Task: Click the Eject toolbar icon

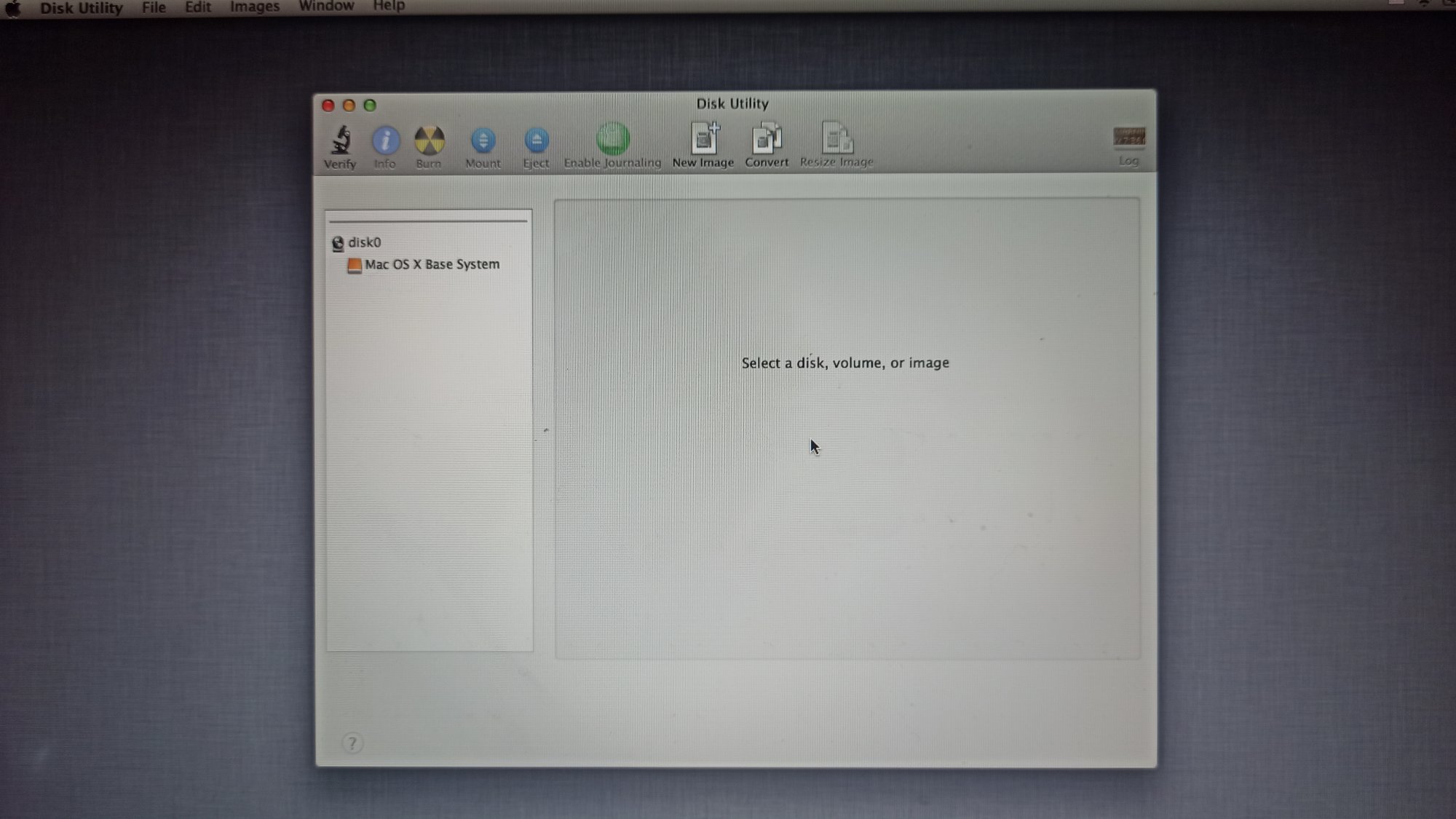Action: (537, 141)
